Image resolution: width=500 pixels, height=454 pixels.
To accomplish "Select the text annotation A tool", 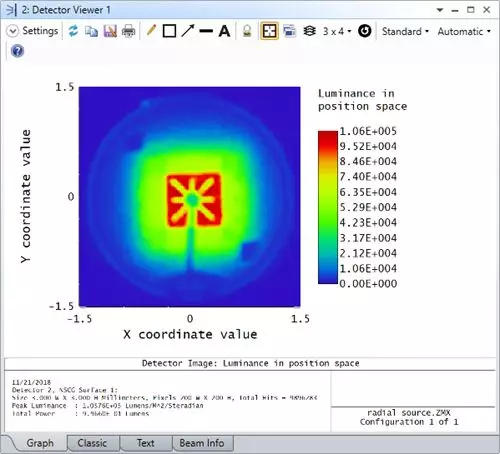I will [224, 31].
